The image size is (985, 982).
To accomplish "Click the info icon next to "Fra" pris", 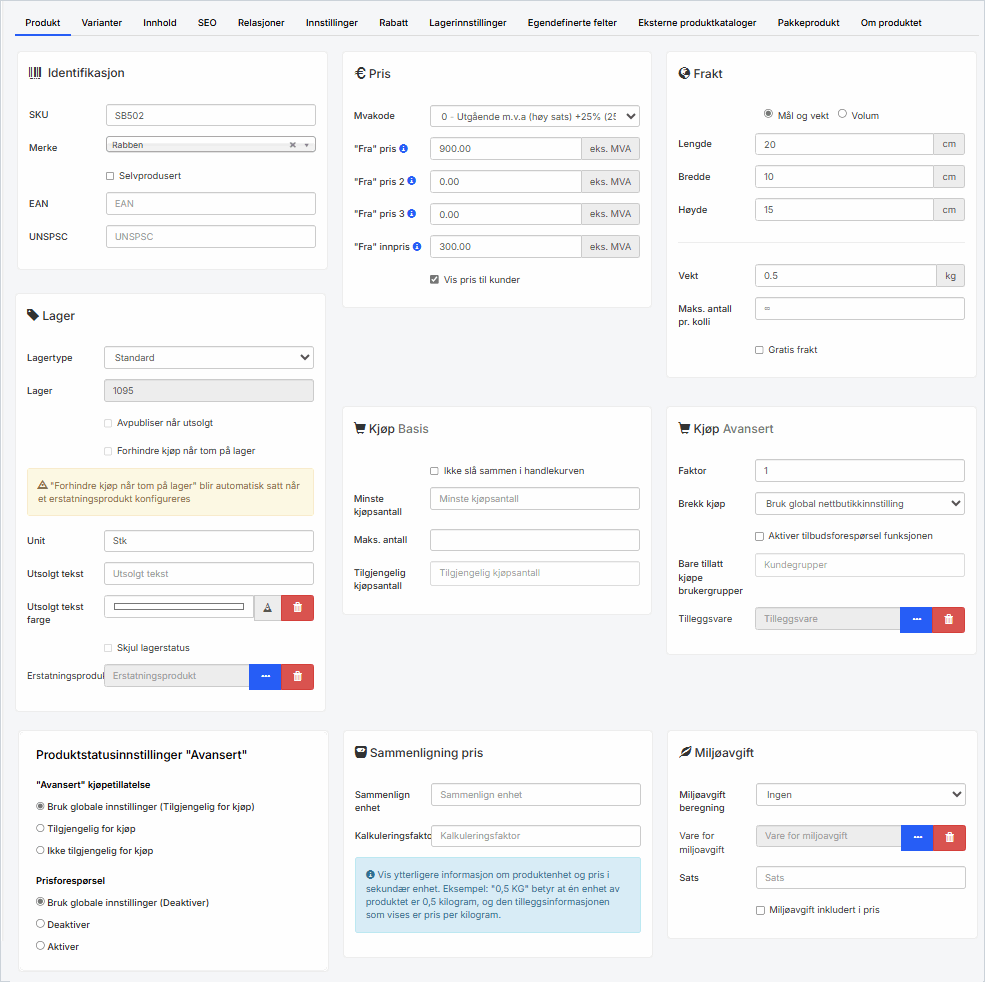I will (x=404, y=149).
